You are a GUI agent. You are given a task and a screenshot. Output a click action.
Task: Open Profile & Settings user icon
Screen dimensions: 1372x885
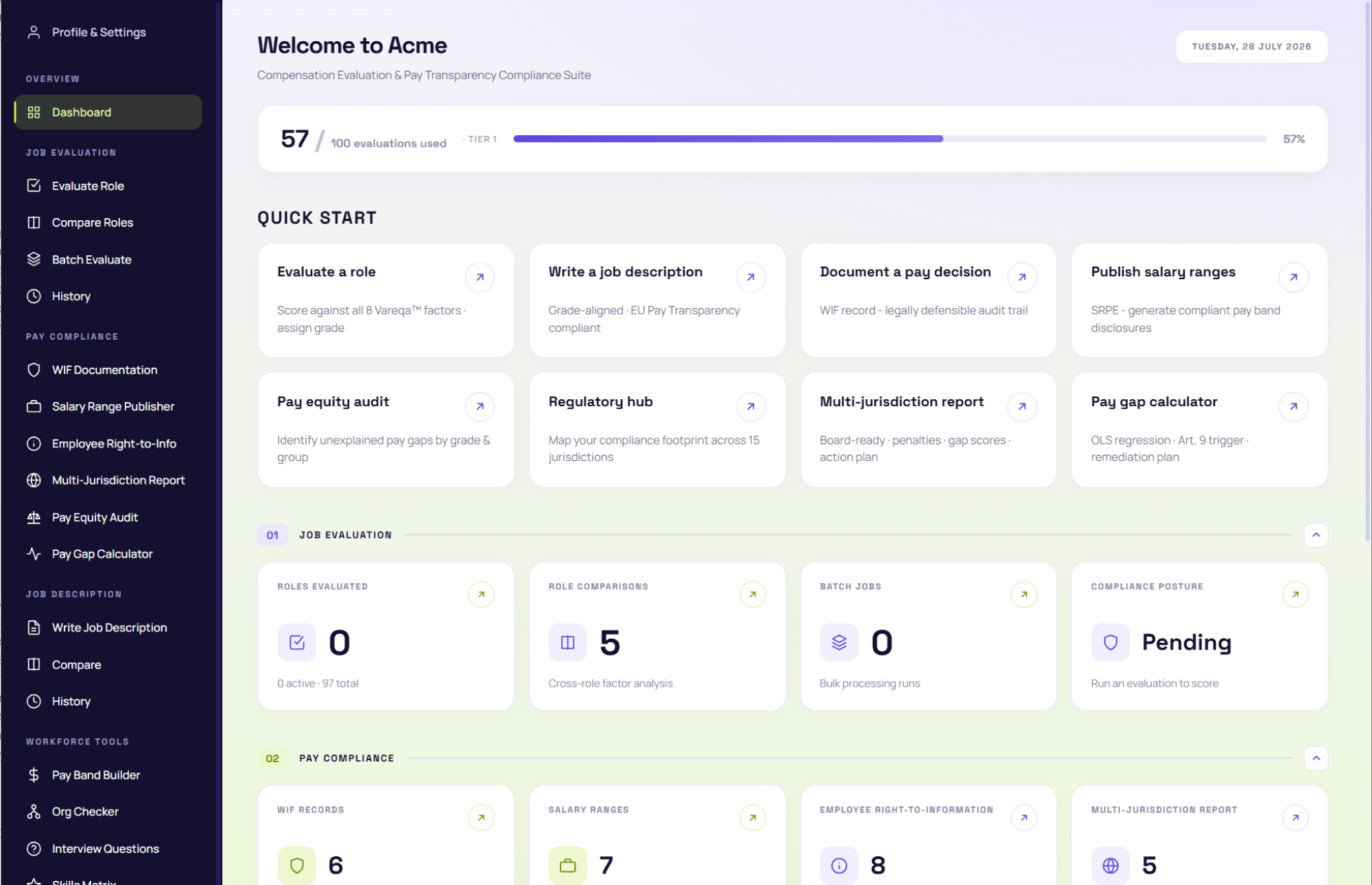tap(34, 32)
